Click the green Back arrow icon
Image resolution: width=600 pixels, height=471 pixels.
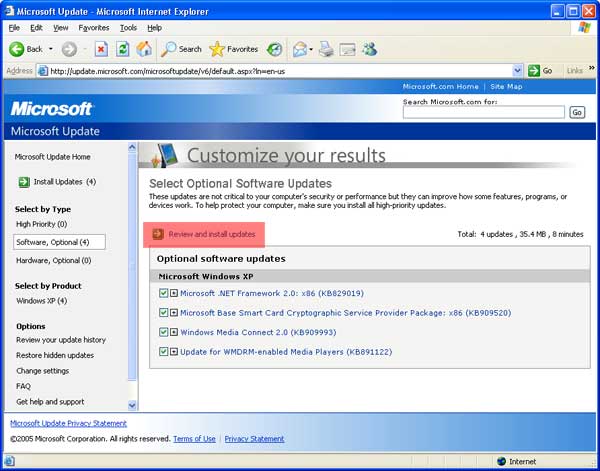point(16,49)
